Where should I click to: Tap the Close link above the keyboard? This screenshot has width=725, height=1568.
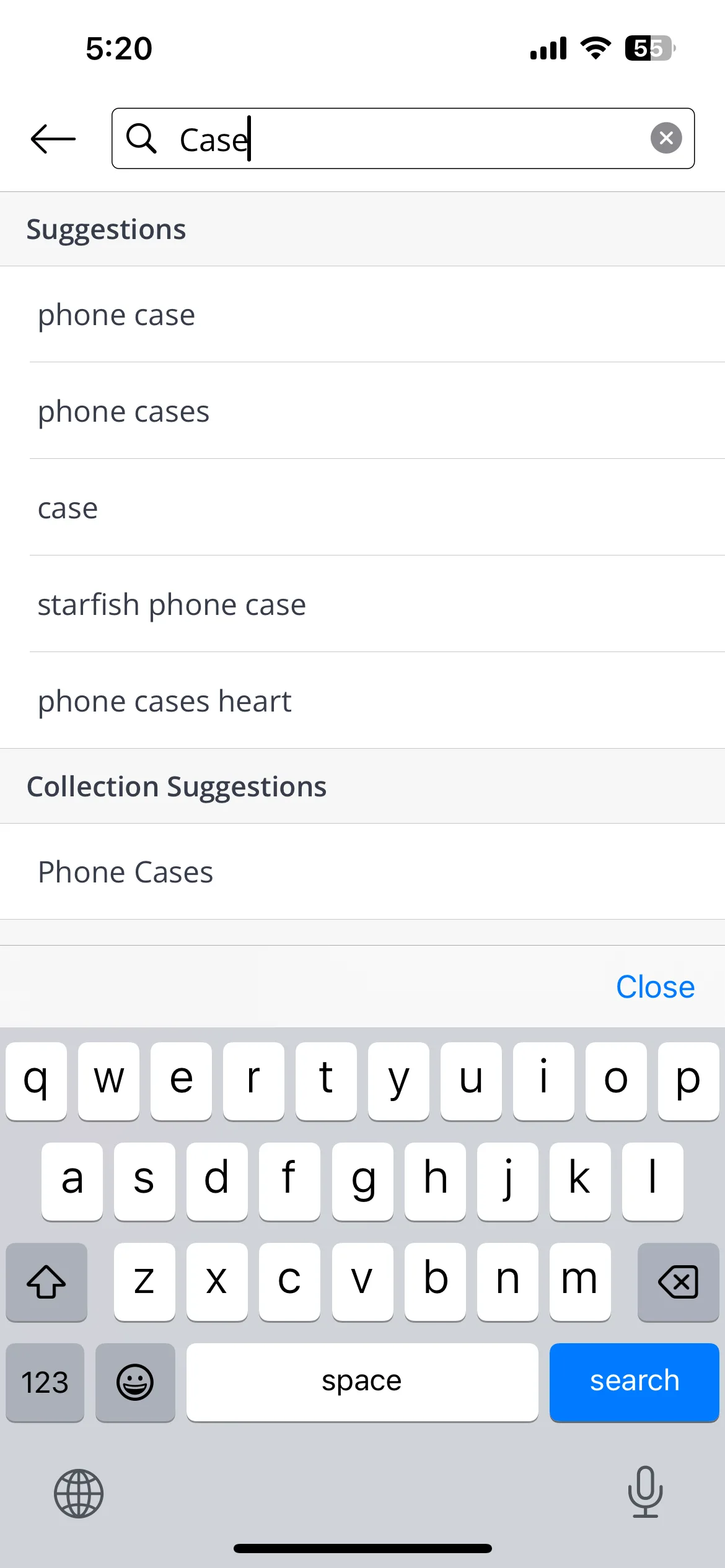point(655,987)
